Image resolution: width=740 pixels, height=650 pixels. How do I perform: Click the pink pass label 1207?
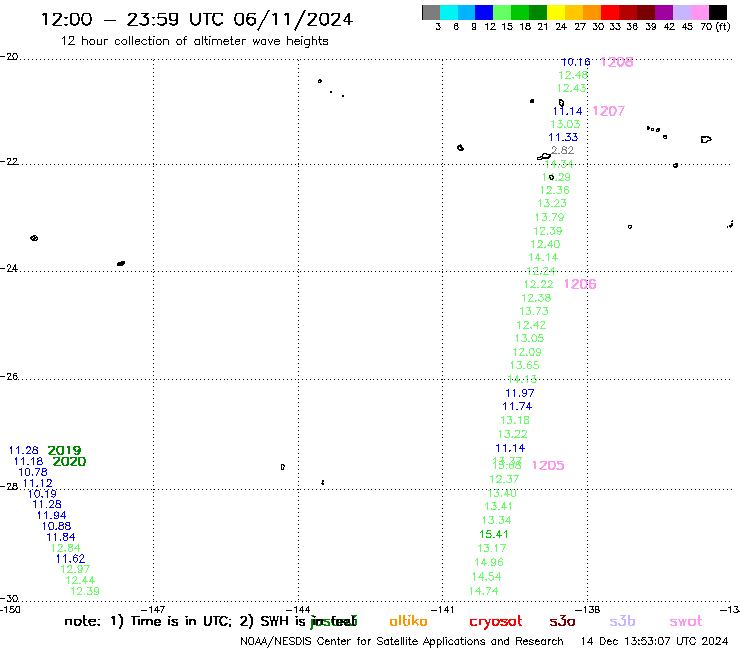pos(608,111)
